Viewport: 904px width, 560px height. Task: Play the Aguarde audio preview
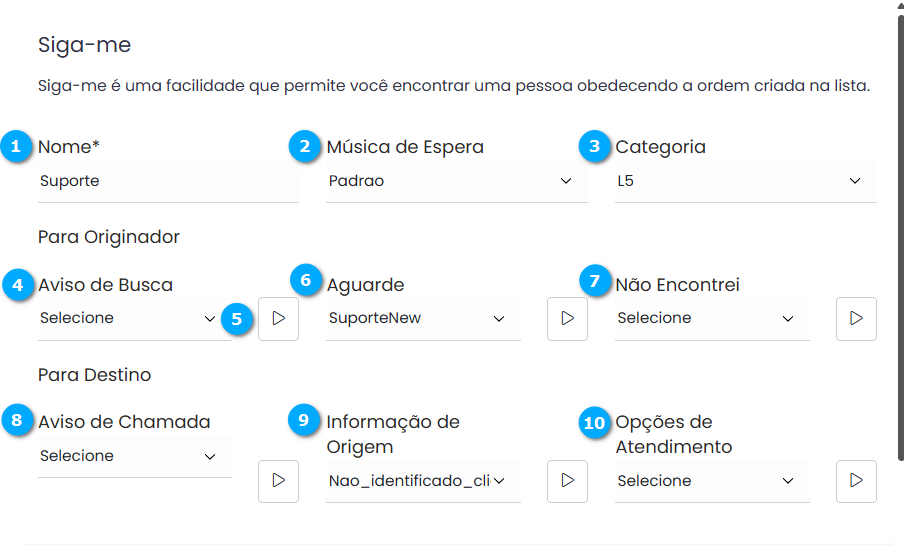(x=567, y=319)
